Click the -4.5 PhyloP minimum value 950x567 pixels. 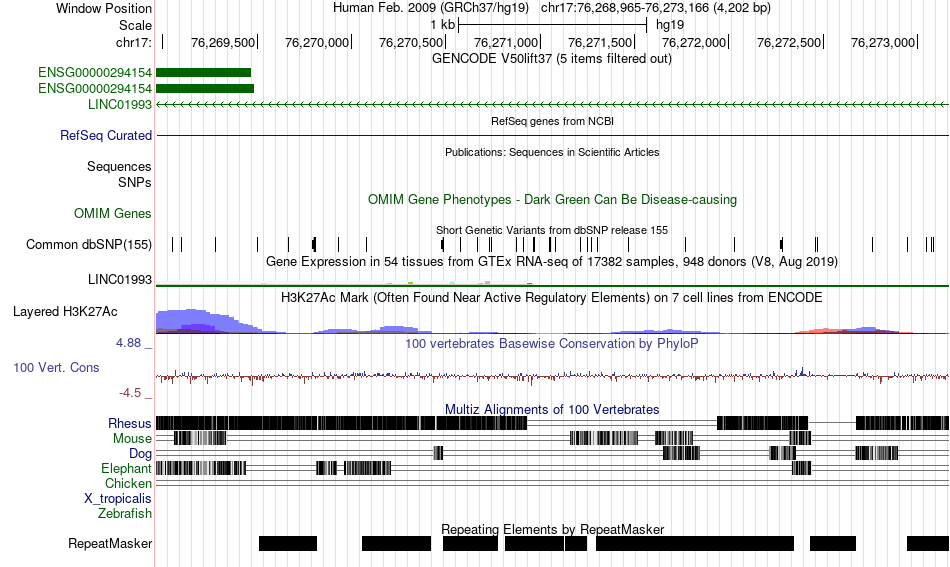point(130,393)
